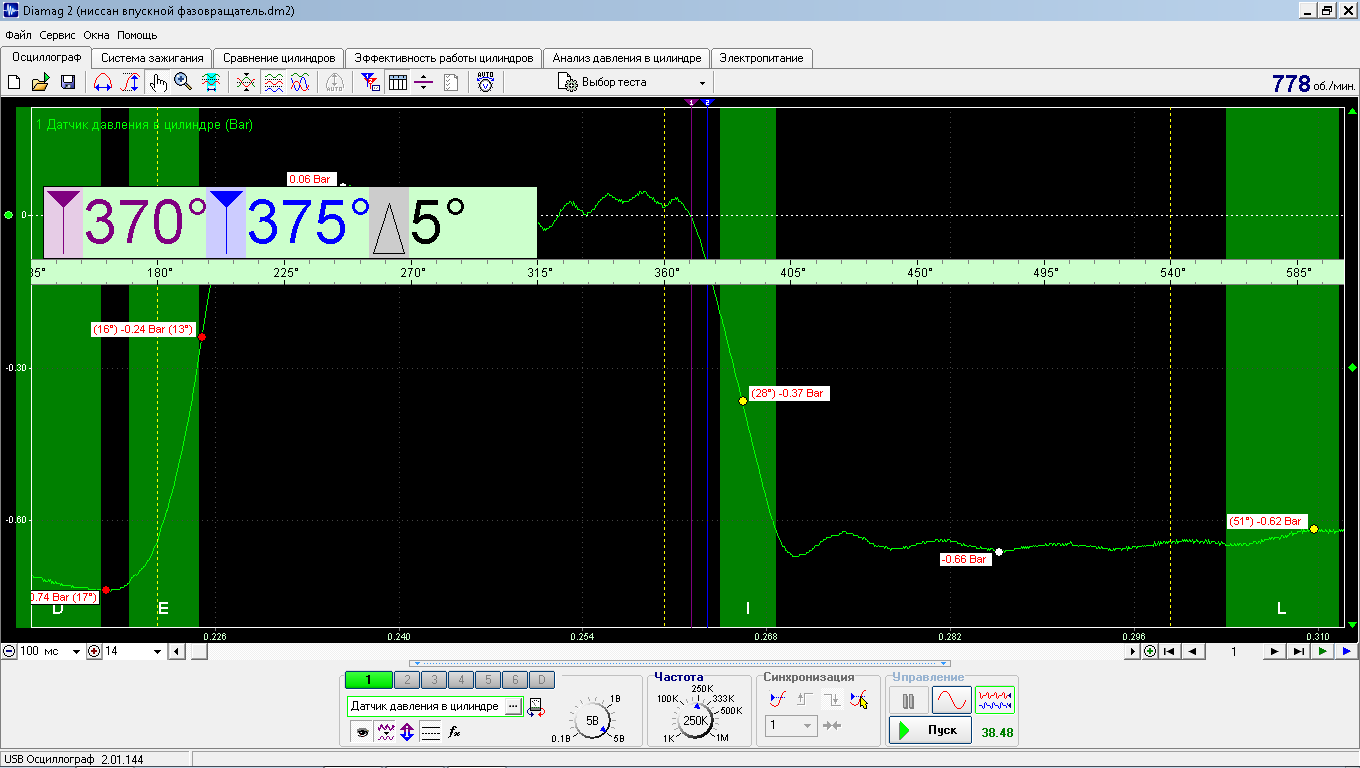Switch to Анализ давления в цилиндре tab

(627, 58)
